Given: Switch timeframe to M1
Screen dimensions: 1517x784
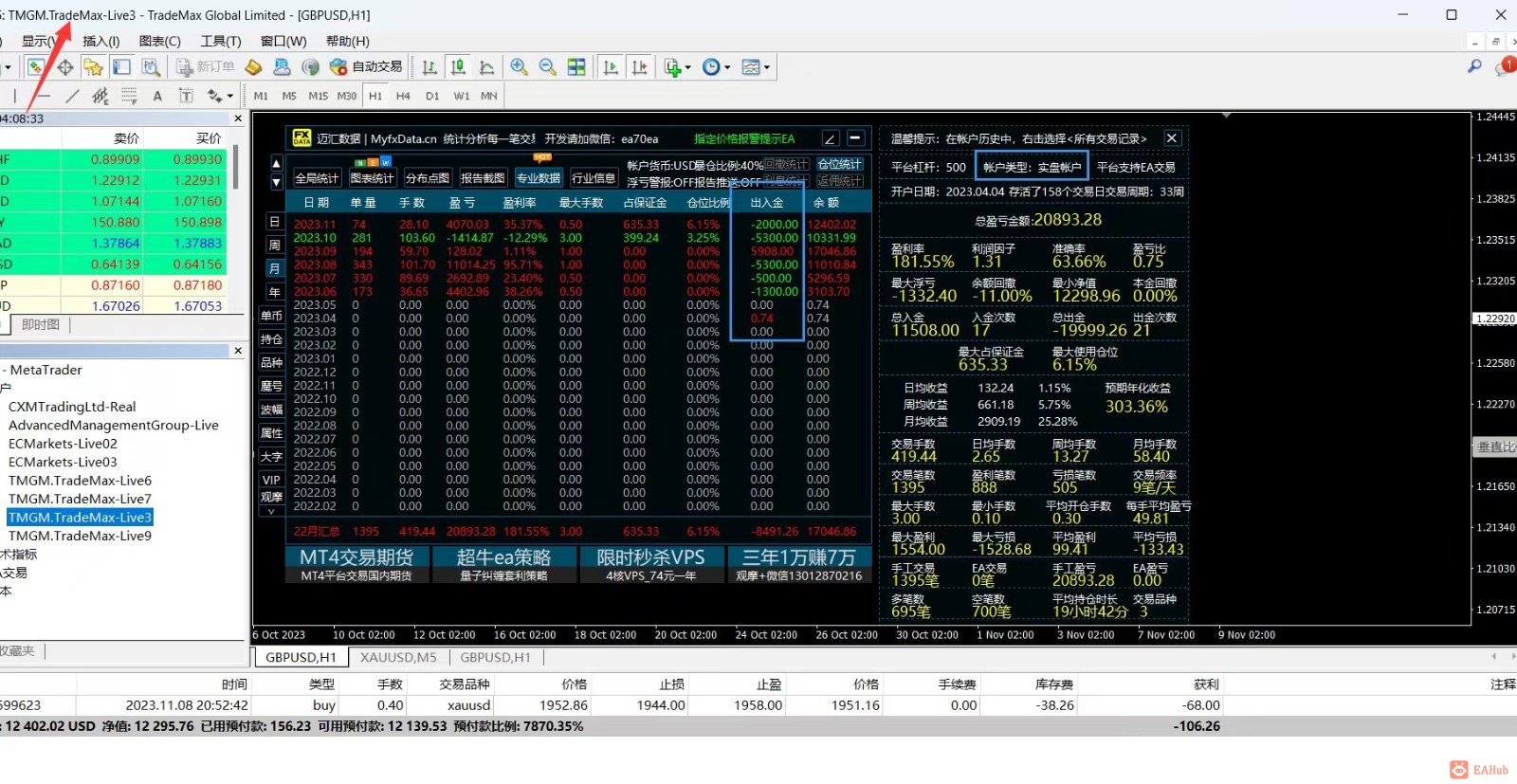Looking at the screenshot, I should (x=261, y=96).
